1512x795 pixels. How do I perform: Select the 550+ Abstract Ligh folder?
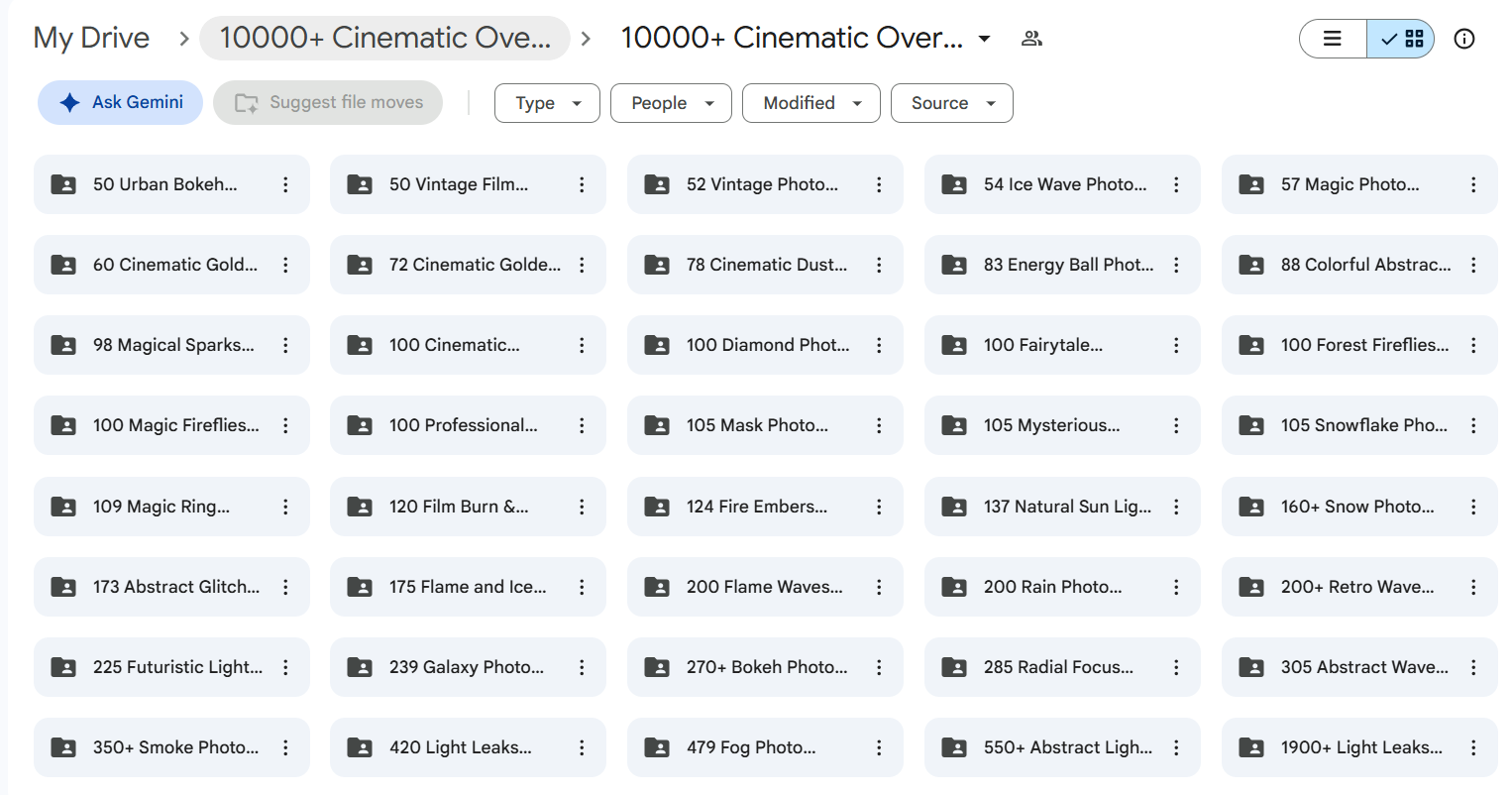[x=1062, y=747]
